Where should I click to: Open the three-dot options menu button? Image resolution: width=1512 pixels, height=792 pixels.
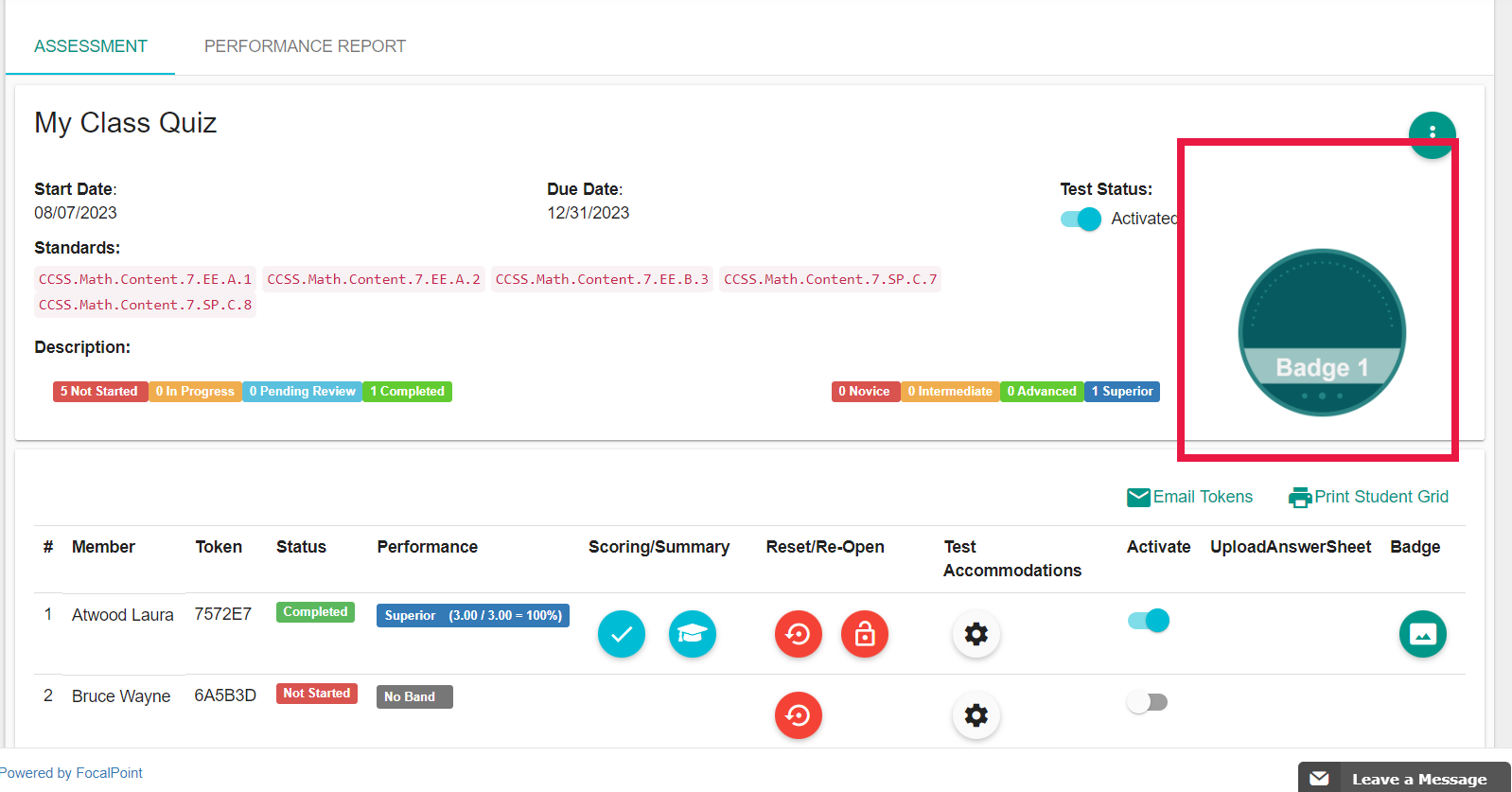[x=1432, y=134]
